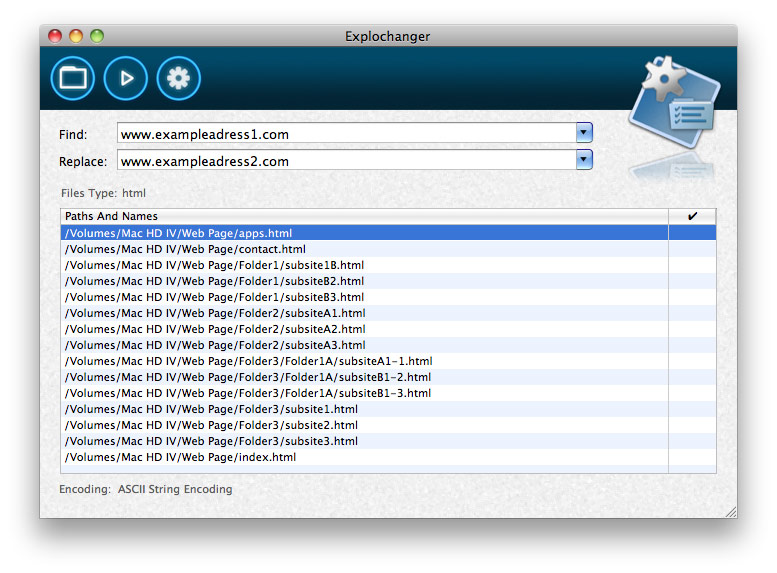Select Folder2/subsiteA2.html row
Viewport: 777px width, 573px height.
tap(388, 329)
